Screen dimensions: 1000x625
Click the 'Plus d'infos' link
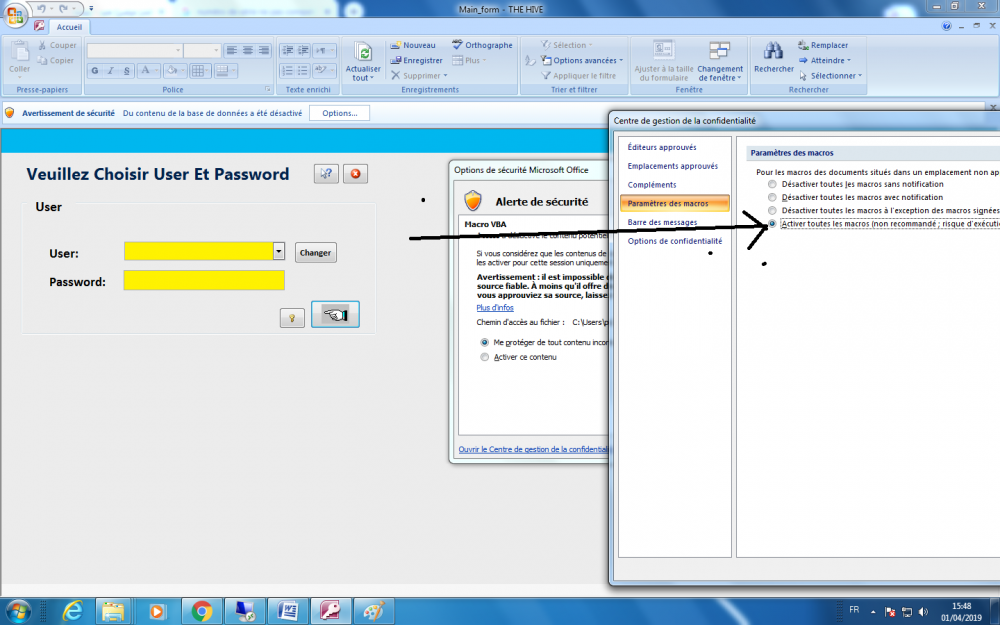[x=495, y=308]
